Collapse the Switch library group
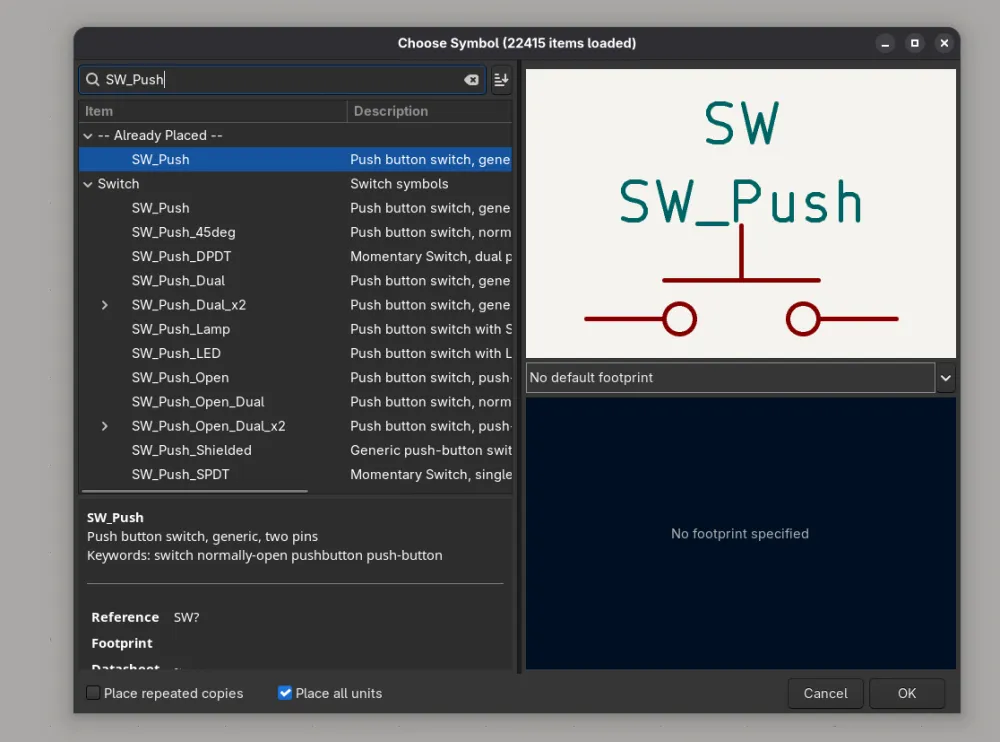 point(88,184)
